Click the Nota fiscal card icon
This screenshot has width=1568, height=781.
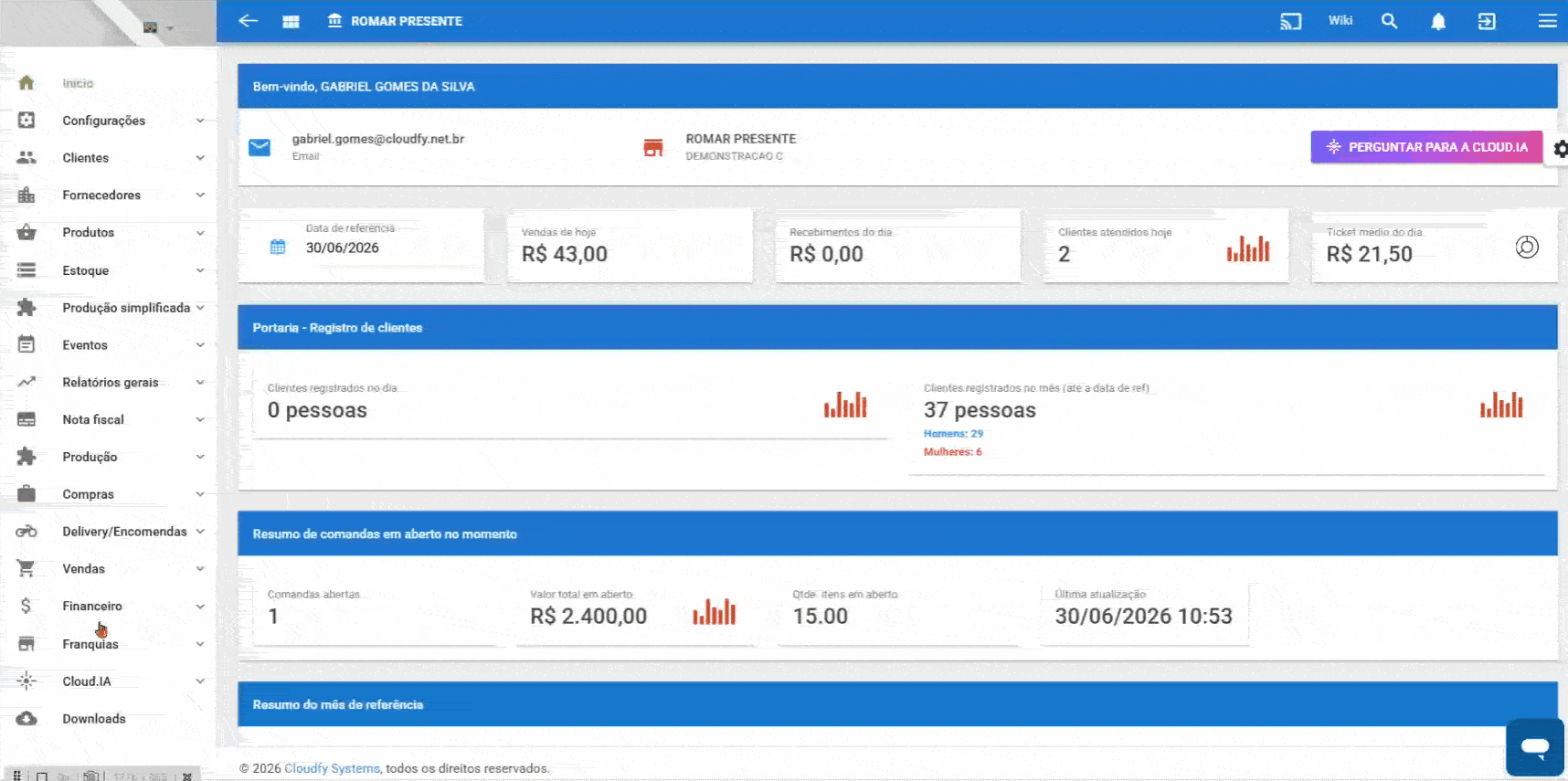point(26,420)
